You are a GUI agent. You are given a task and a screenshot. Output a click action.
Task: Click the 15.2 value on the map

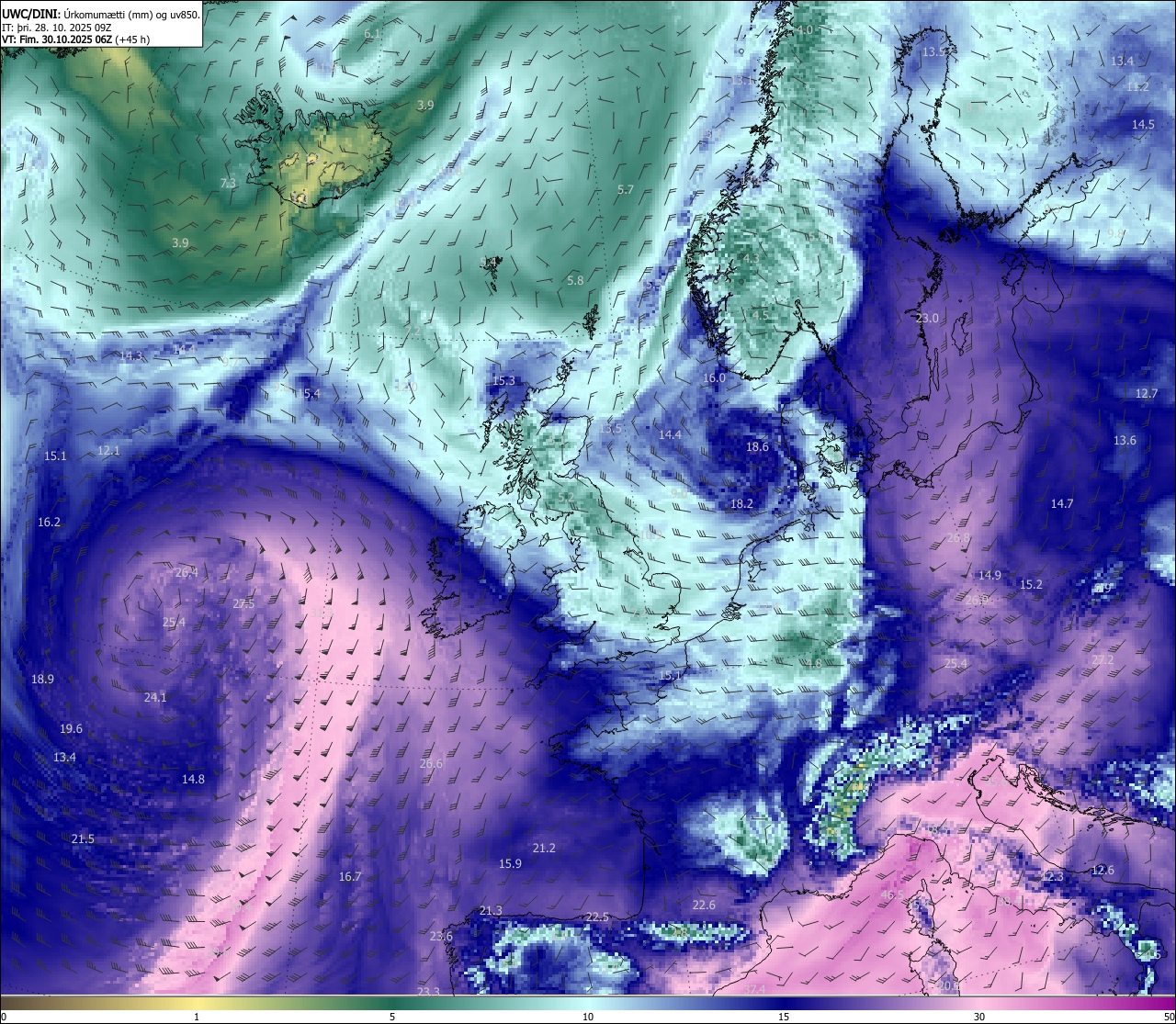(x=1031, y=585)
